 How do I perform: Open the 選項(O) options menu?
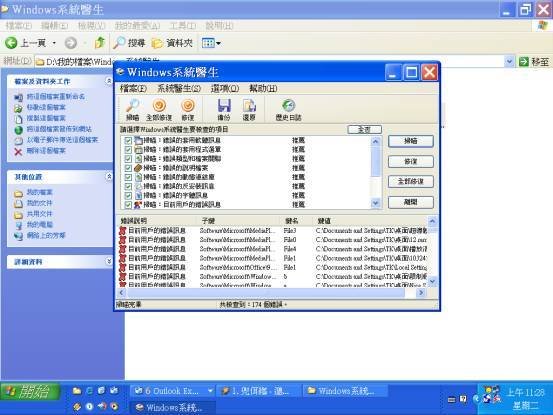tap(225, 89)
